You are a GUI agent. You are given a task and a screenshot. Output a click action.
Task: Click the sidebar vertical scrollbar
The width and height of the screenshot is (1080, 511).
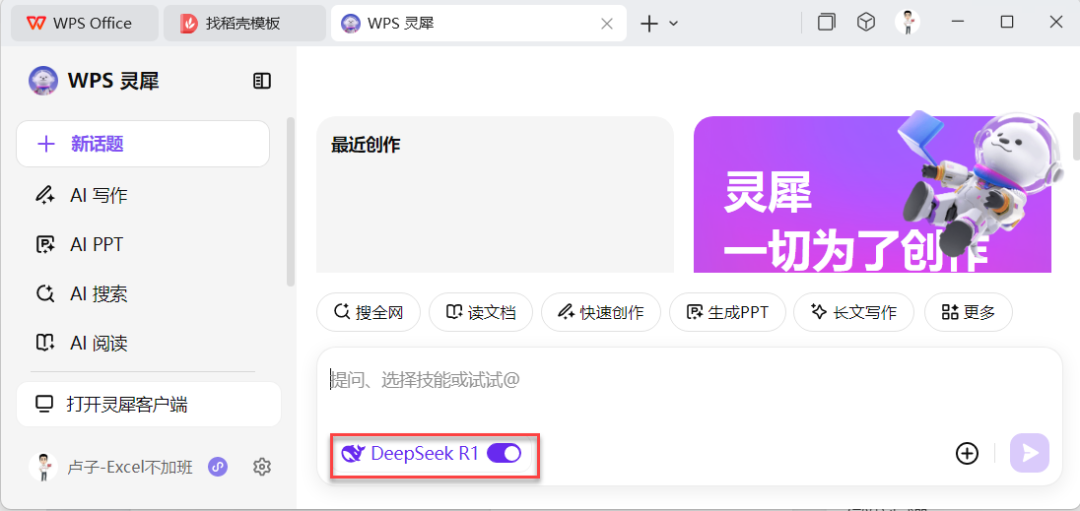[x=291, y=201]
